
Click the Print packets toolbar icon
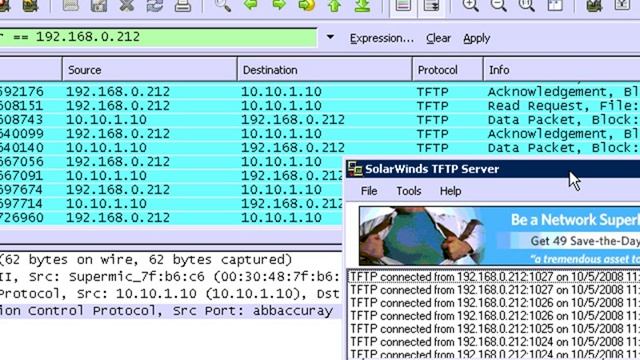(x=182, y=5)
